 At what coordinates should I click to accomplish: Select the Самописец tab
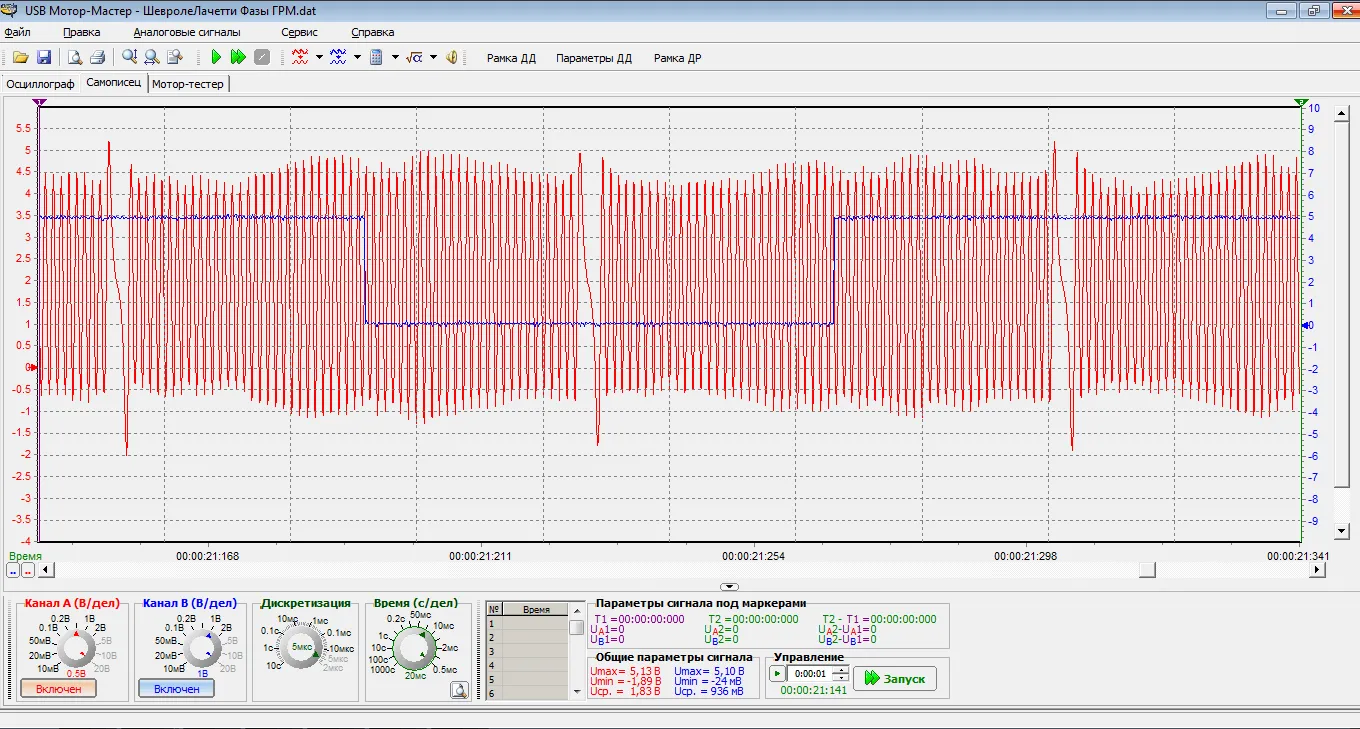114,83
